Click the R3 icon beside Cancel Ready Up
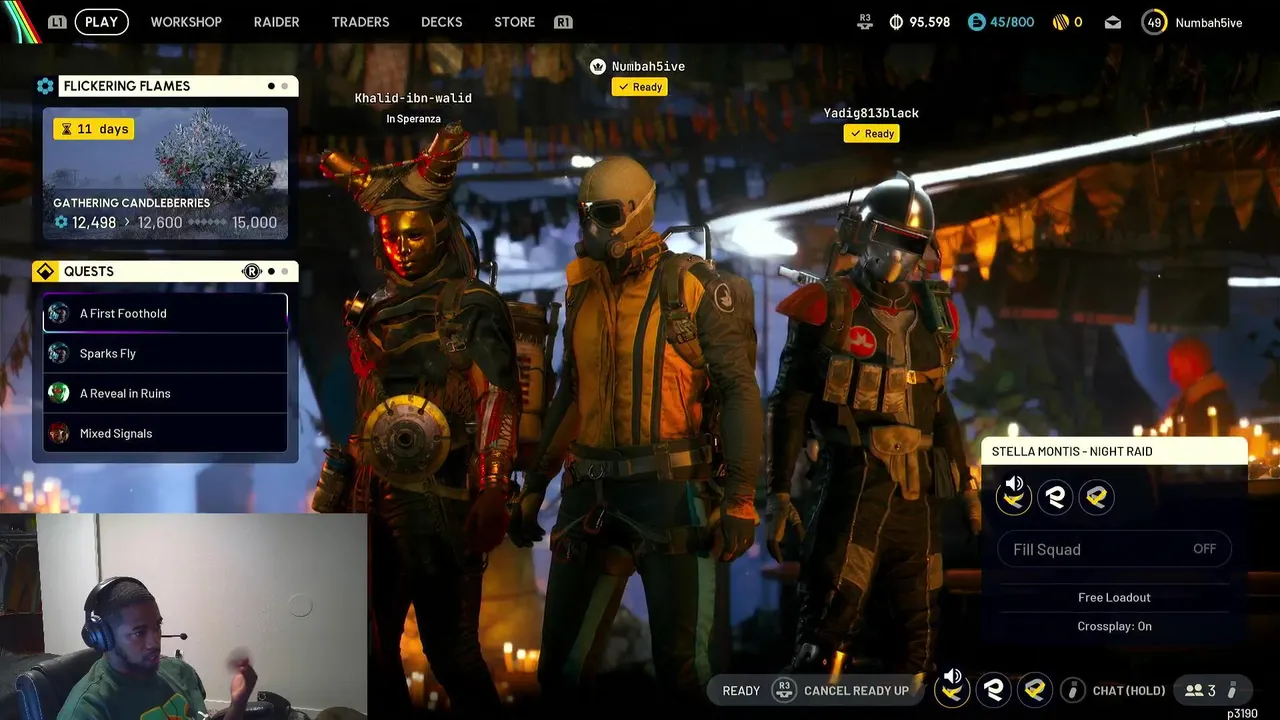This screenshot has width=1280, height=720. tap(785, 690)
